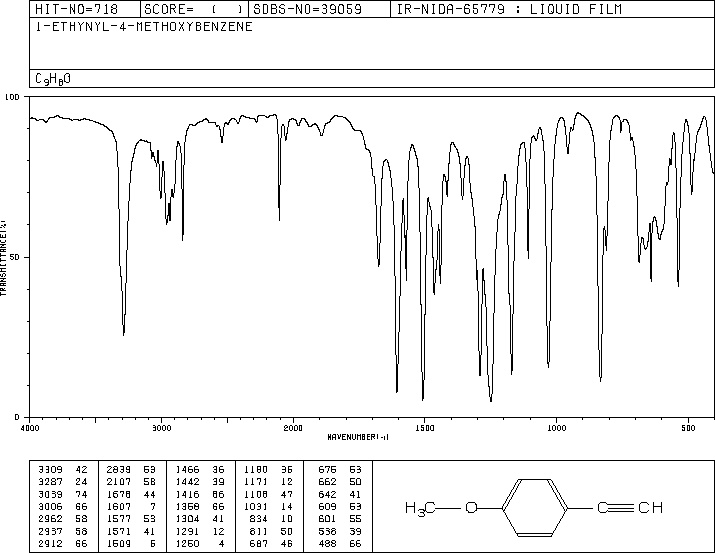Click the WAVENUMBER axis title

[358, 437]
